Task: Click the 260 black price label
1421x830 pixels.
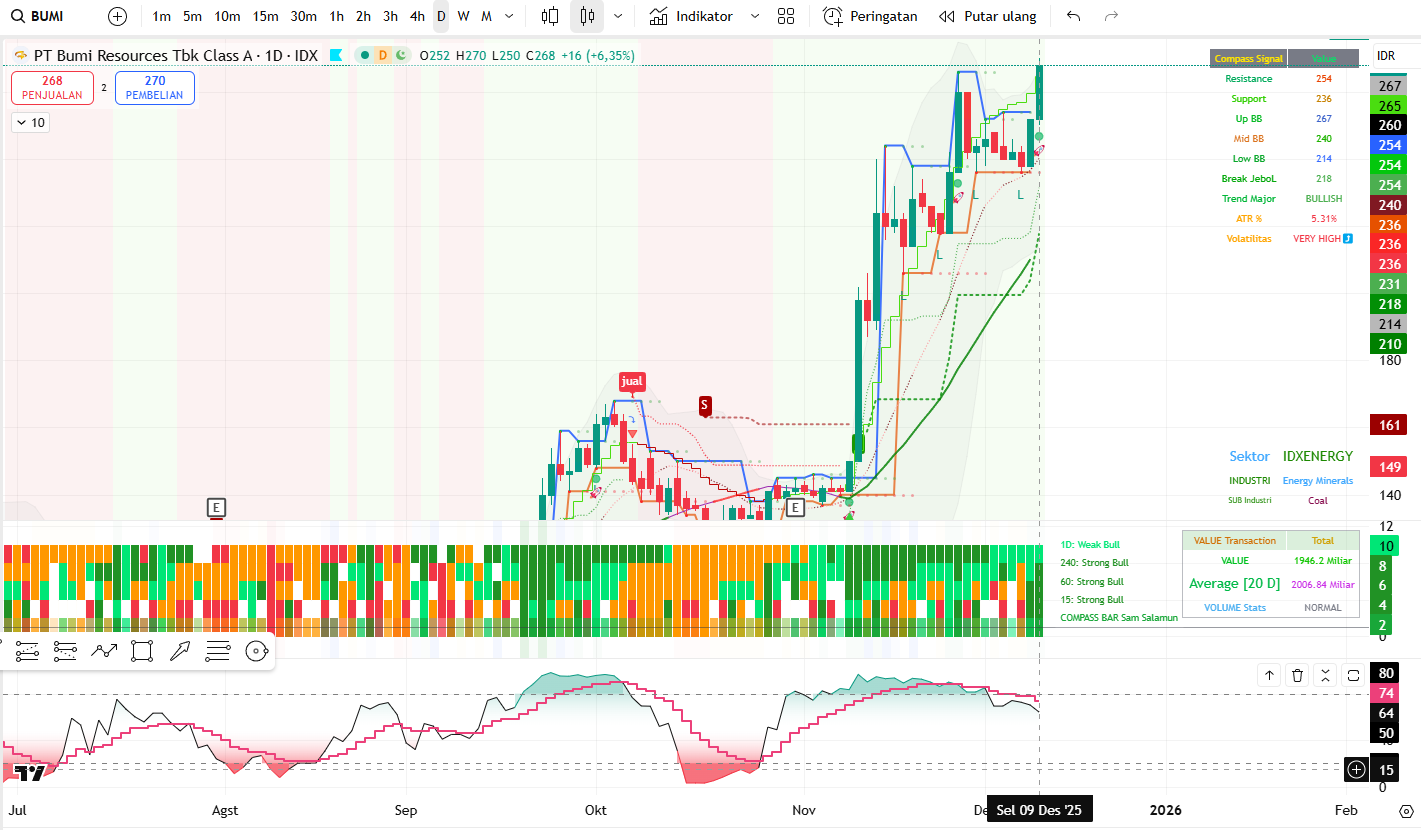Action: [1390, 125]
